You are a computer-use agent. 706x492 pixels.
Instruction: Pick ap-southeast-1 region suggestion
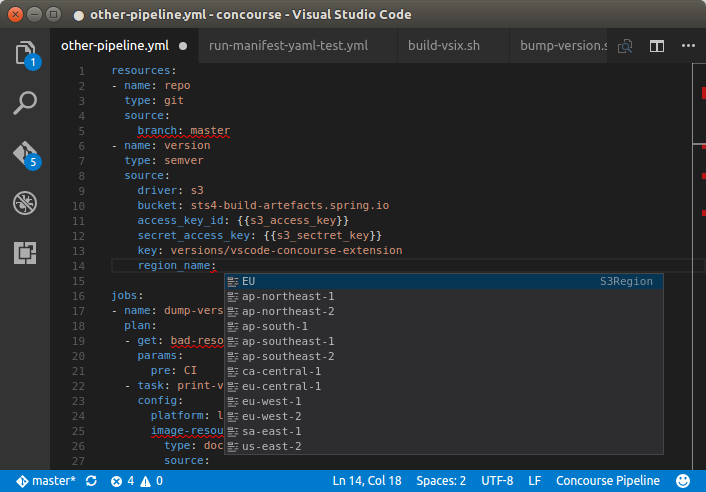point(444,341)
